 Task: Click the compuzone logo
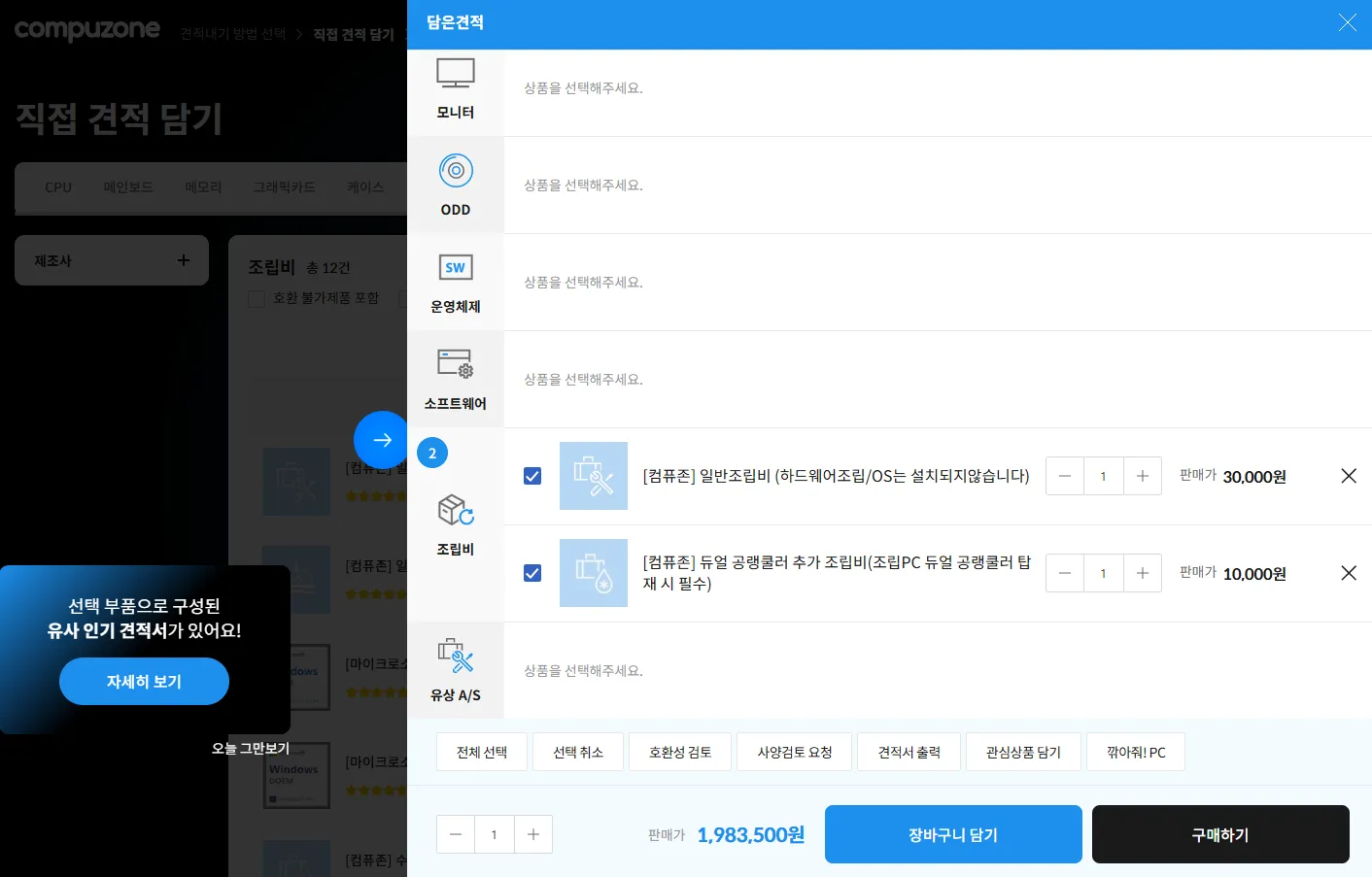tap(86, 30)
